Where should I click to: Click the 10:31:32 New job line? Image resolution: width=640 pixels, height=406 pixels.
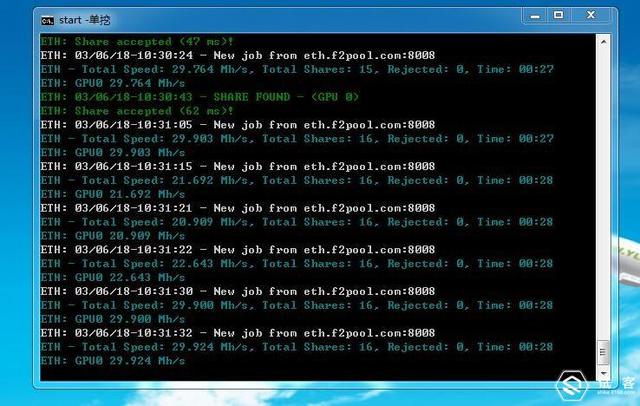238,333
